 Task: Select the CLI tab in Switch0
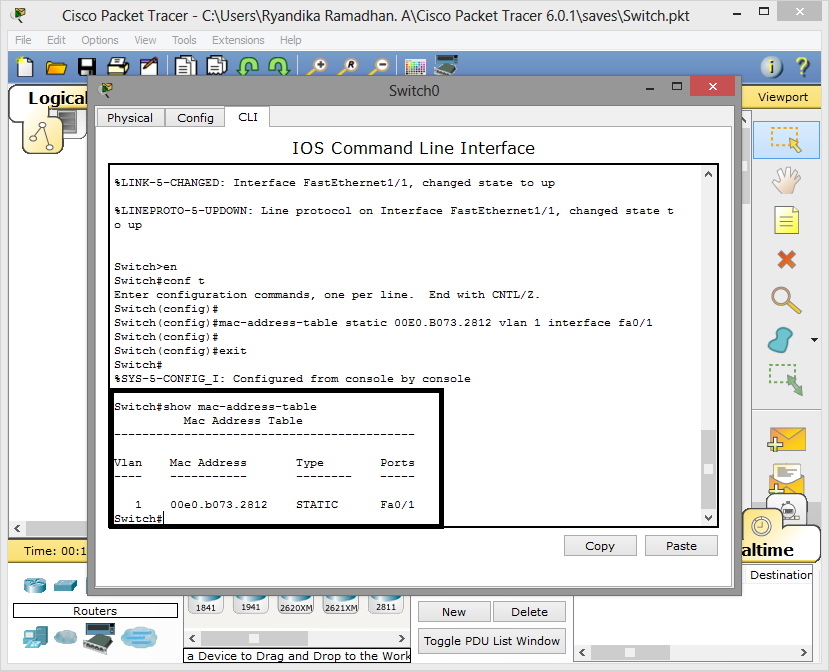coord(247,117)
